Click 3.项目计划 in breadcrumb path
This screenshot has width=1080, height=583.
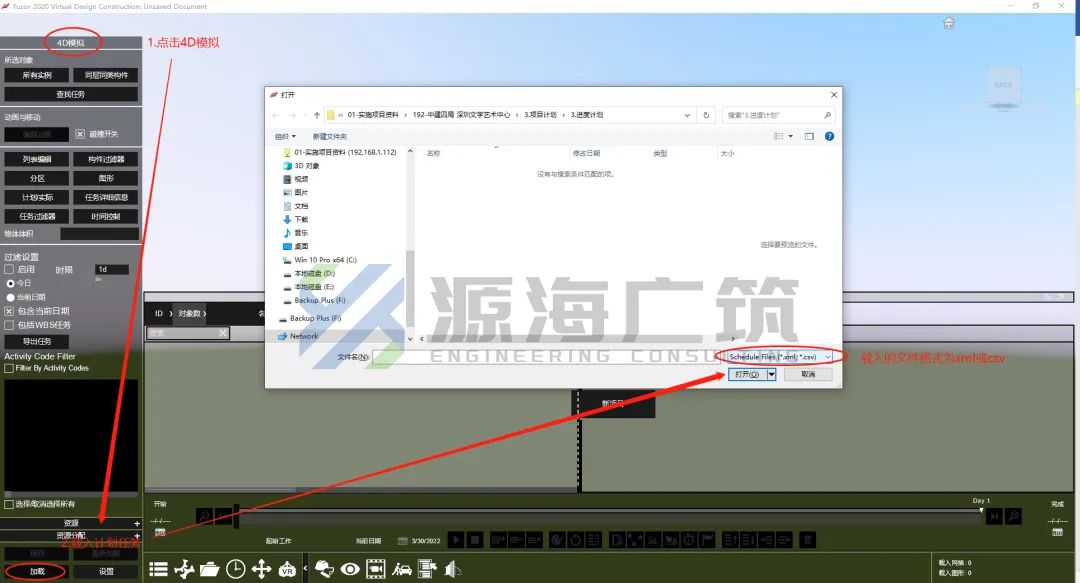tap(540, 115)
